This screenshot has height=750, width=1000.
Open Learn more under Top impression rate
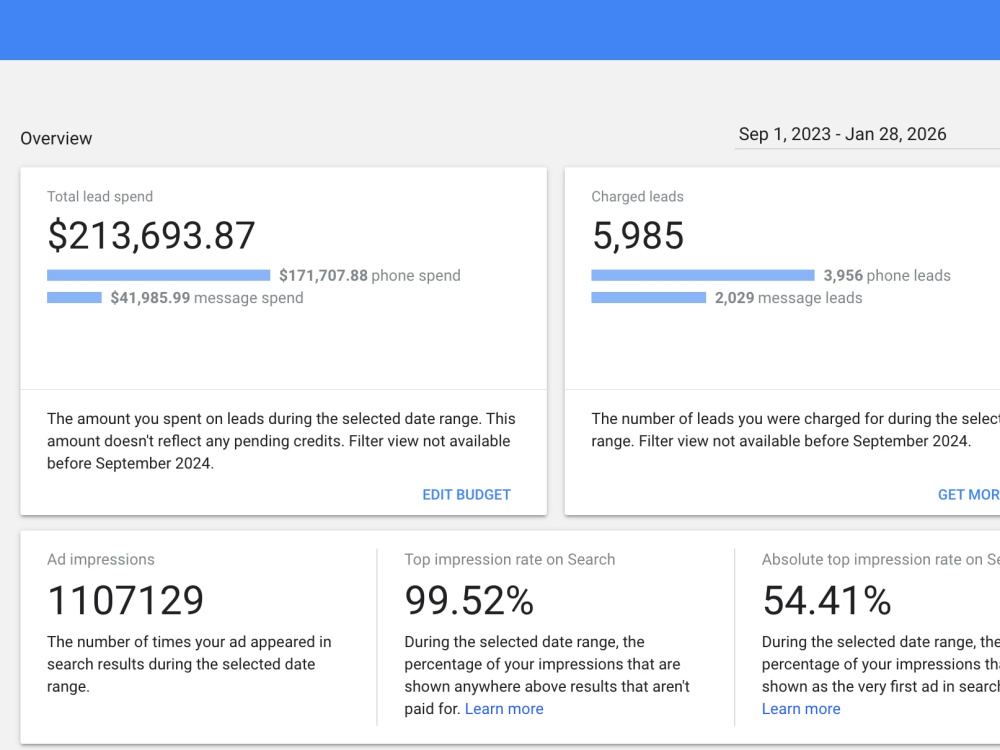click(x=504, y=709)
